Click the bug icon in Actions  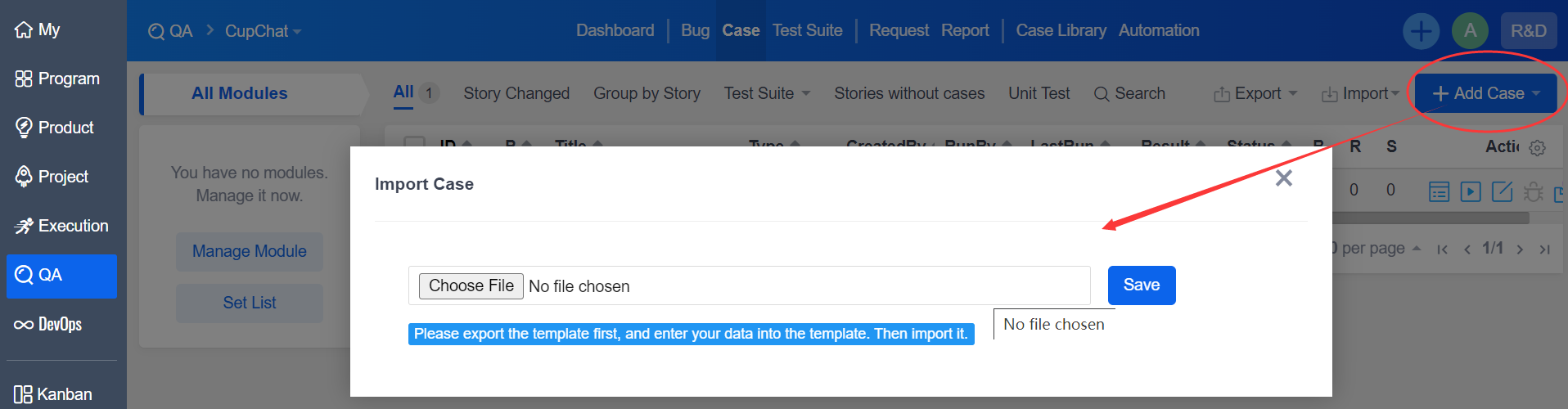(x=1533, y=191)
